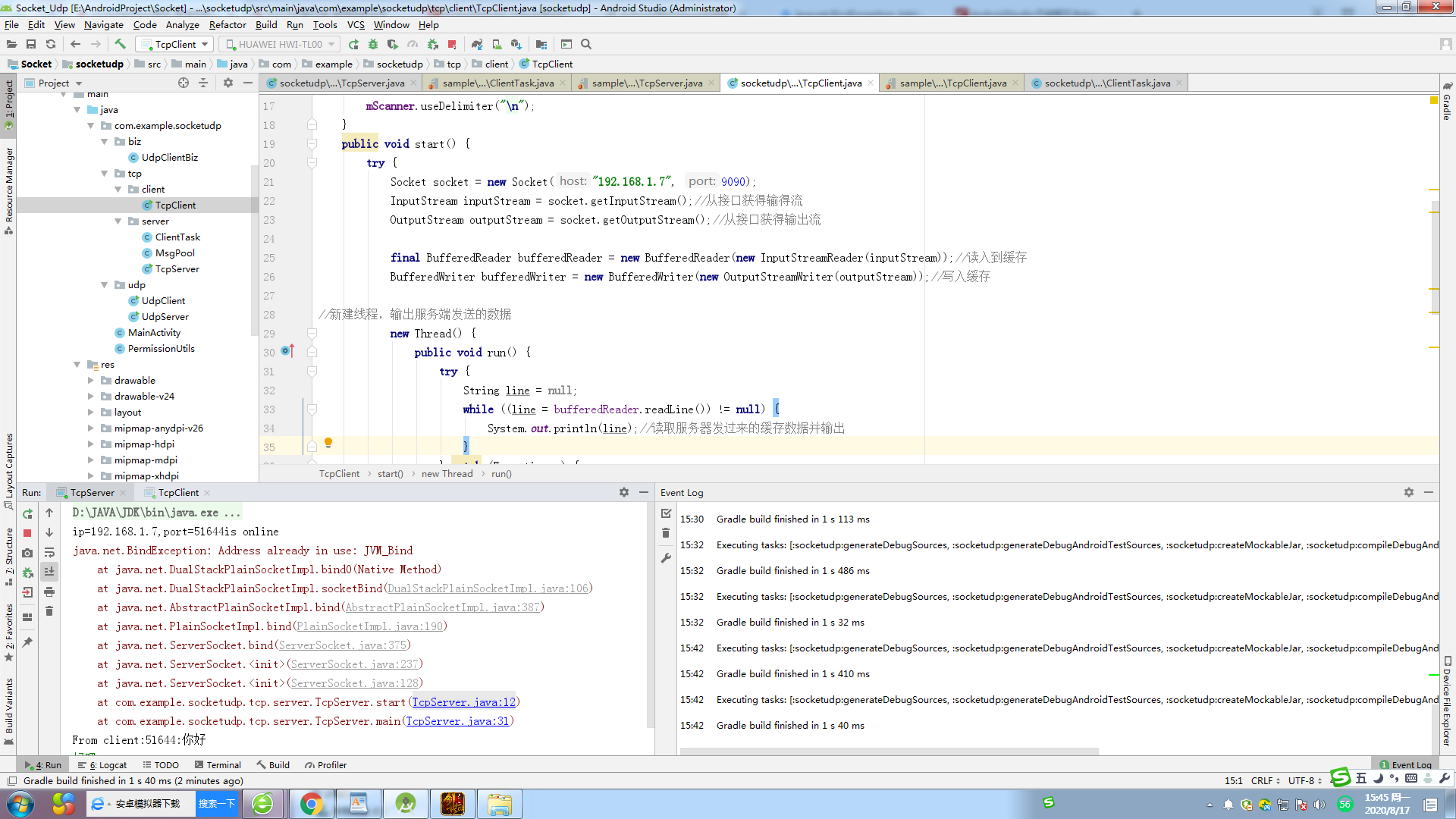Click Save All floppy icon
1456x819 pixels.
tap(31, 44)
